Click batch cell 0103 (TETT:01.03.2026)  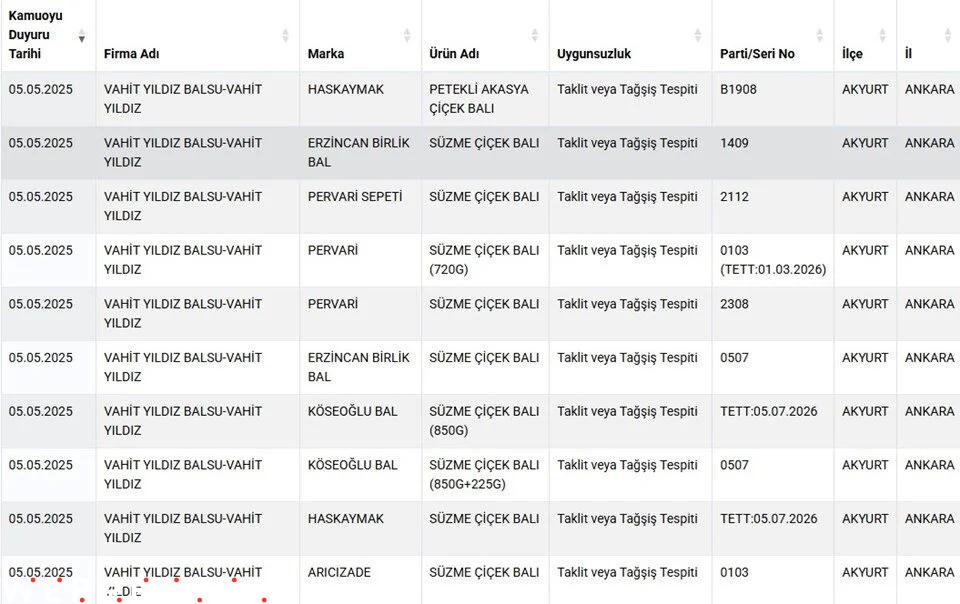point(773,260)
